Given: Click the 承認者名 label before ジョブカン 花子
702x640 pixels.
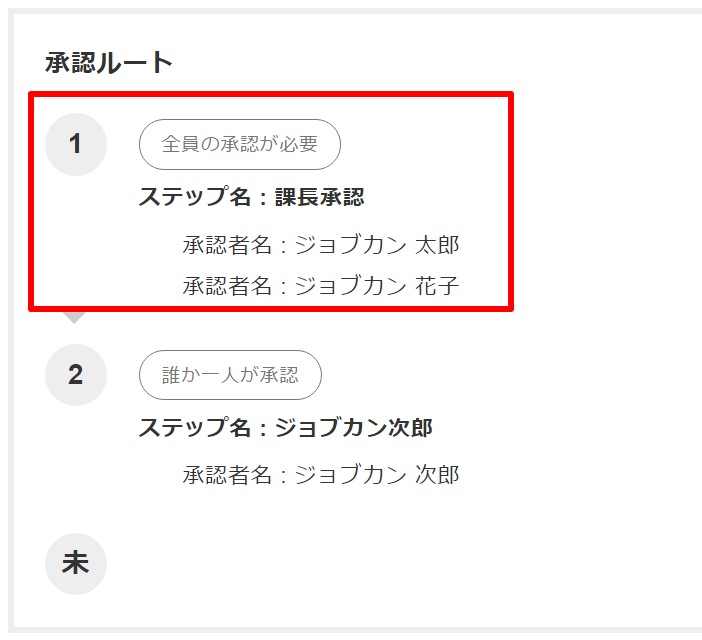Looking at the screenshot, I should pos(227,286).
